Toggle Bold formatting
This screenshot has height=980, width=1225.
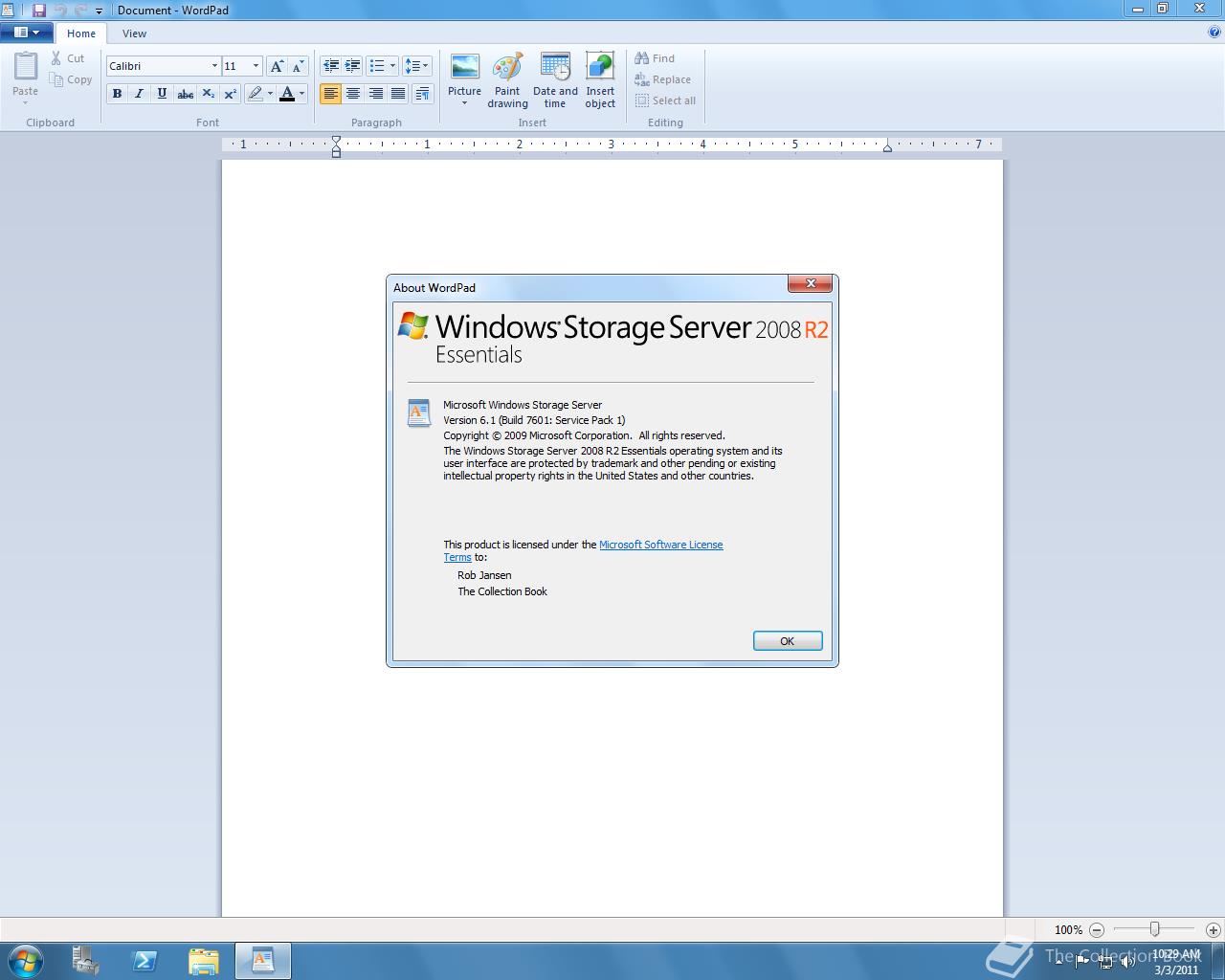click(x=117, y=94)
